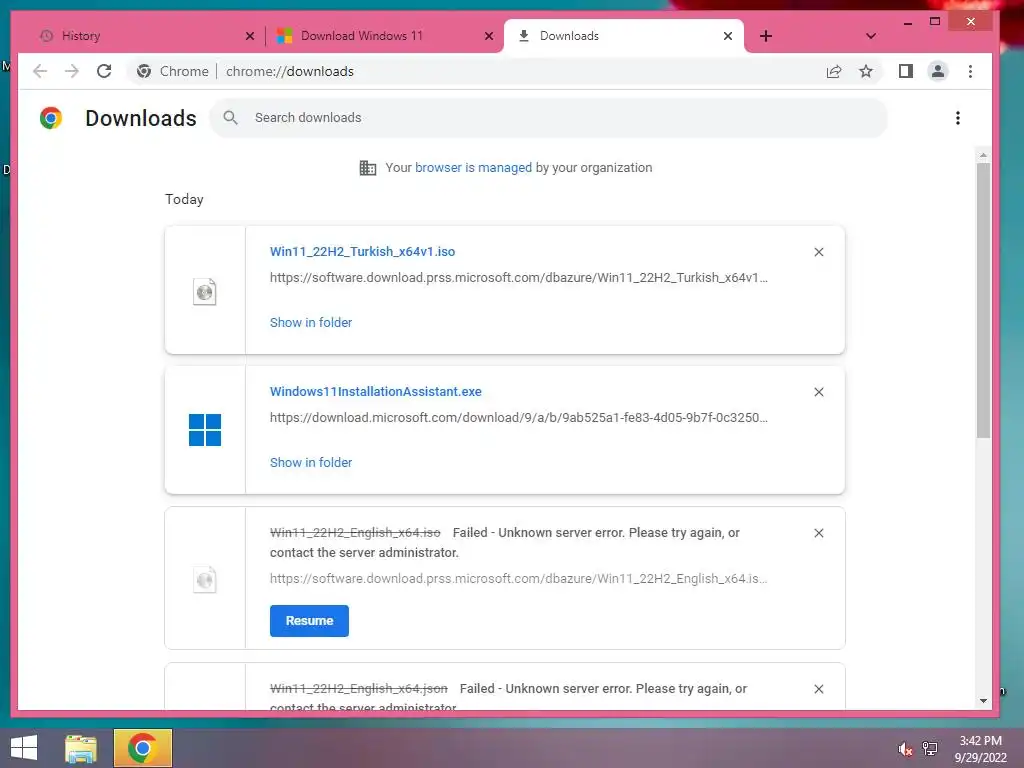Open File Explorer from the taskbar
The image size is (1024, 768).
81,748
